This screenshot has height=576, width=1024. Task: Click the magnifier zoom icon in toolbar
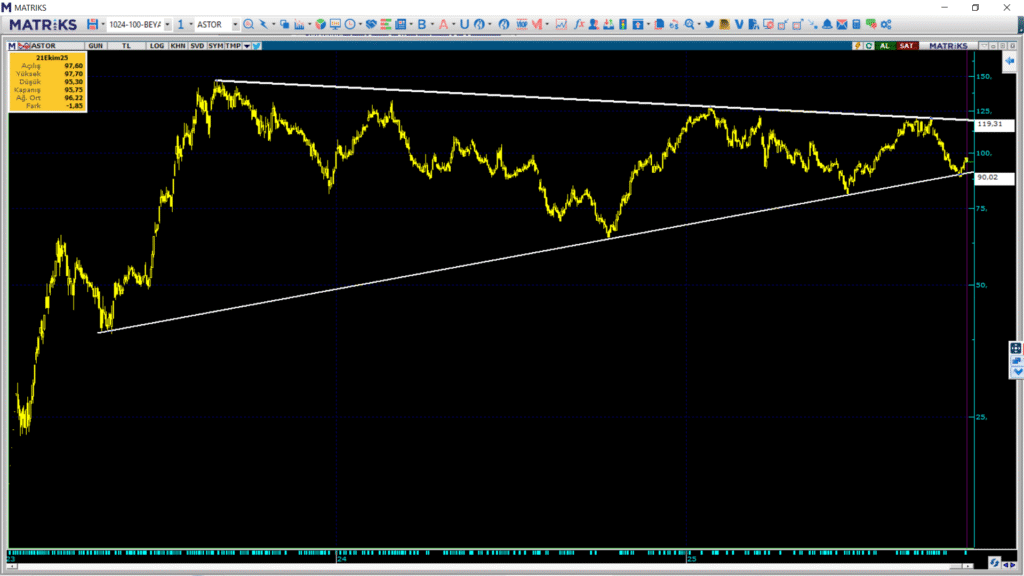pyautogui.click(x=248, y=24)
